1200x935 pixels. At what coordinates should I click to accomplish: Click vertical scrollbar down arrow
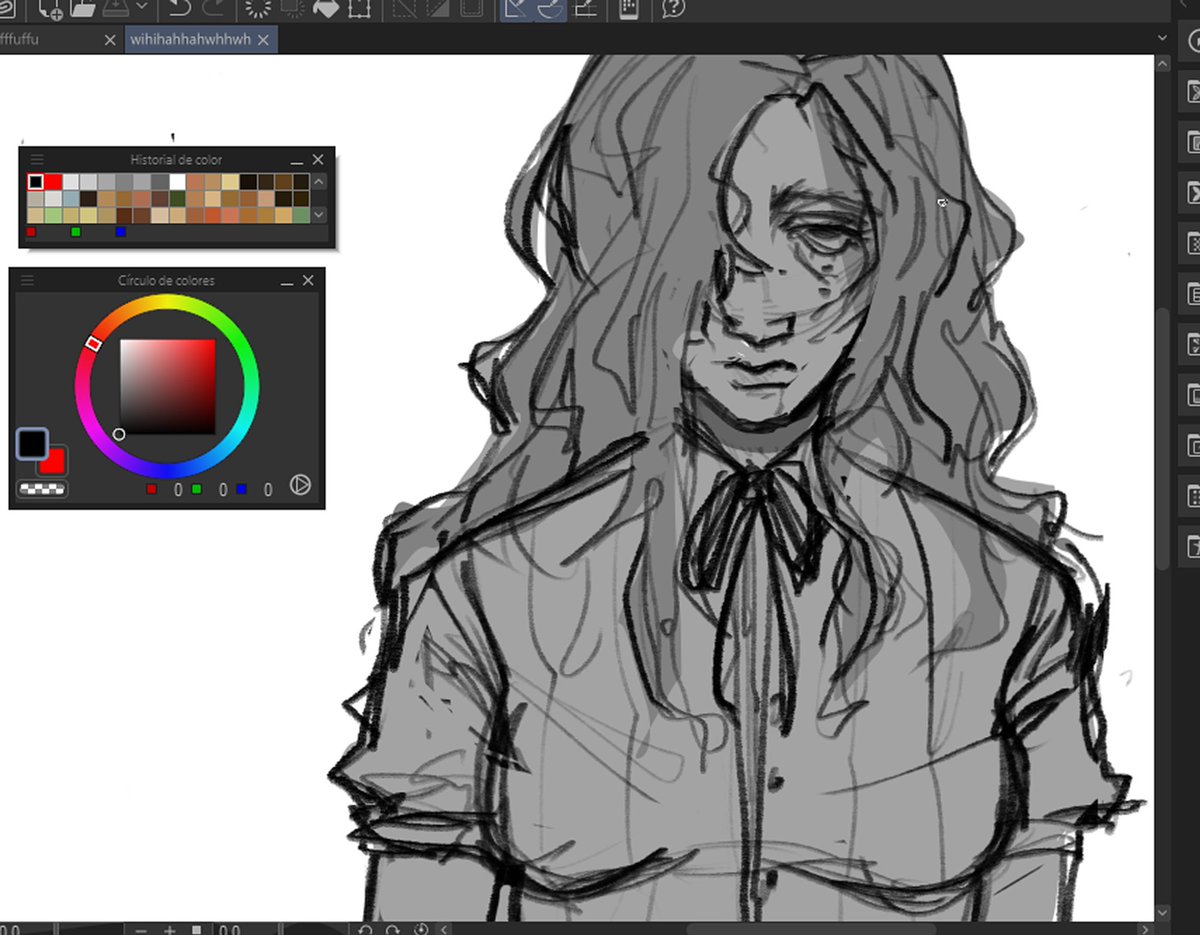coord(1162,913)
